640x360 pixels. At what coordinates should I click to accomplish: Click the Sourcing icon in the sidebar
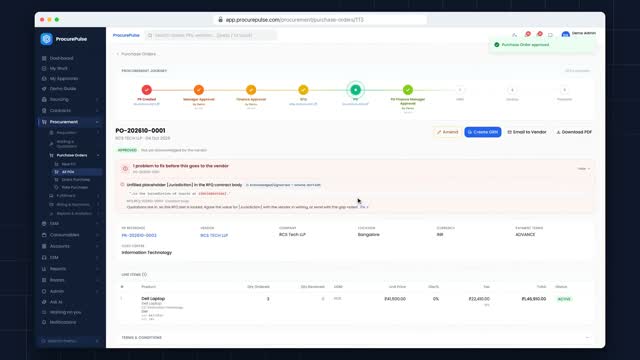[44, 100]
